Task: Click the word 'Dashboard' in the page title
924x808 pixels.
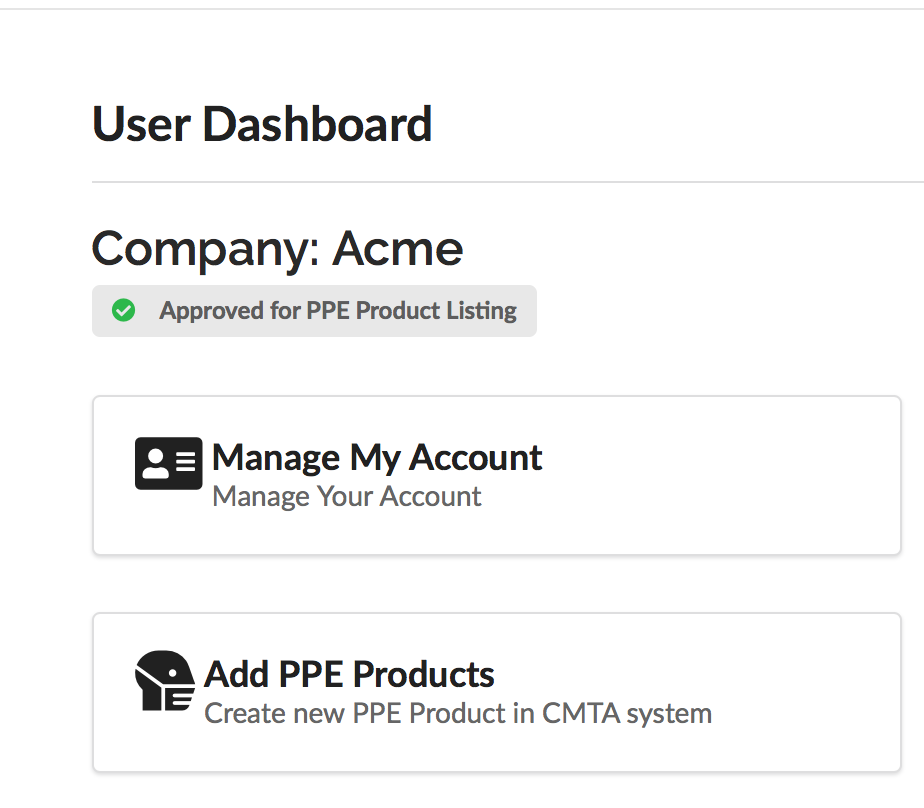Action: tap(317, 124)
